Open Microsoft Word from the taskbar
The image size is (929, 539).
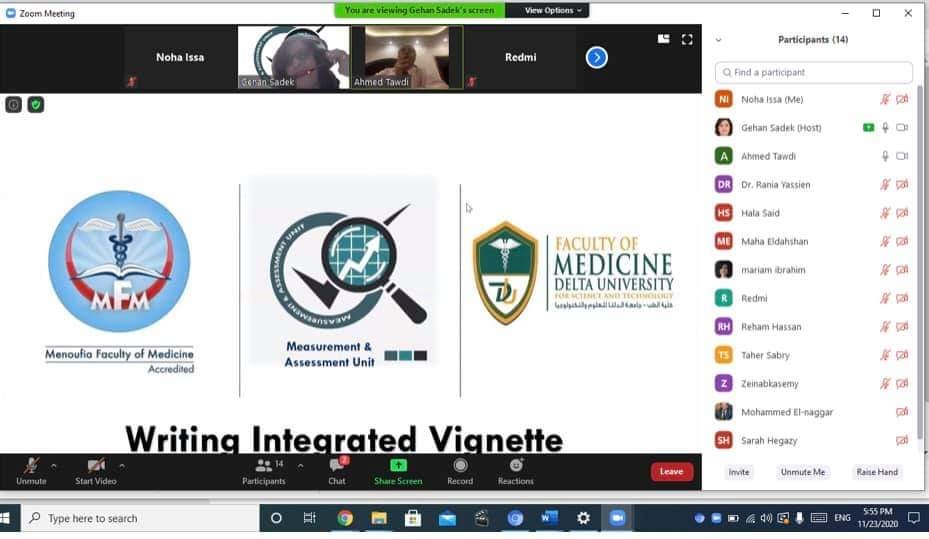tap(549, 518)
